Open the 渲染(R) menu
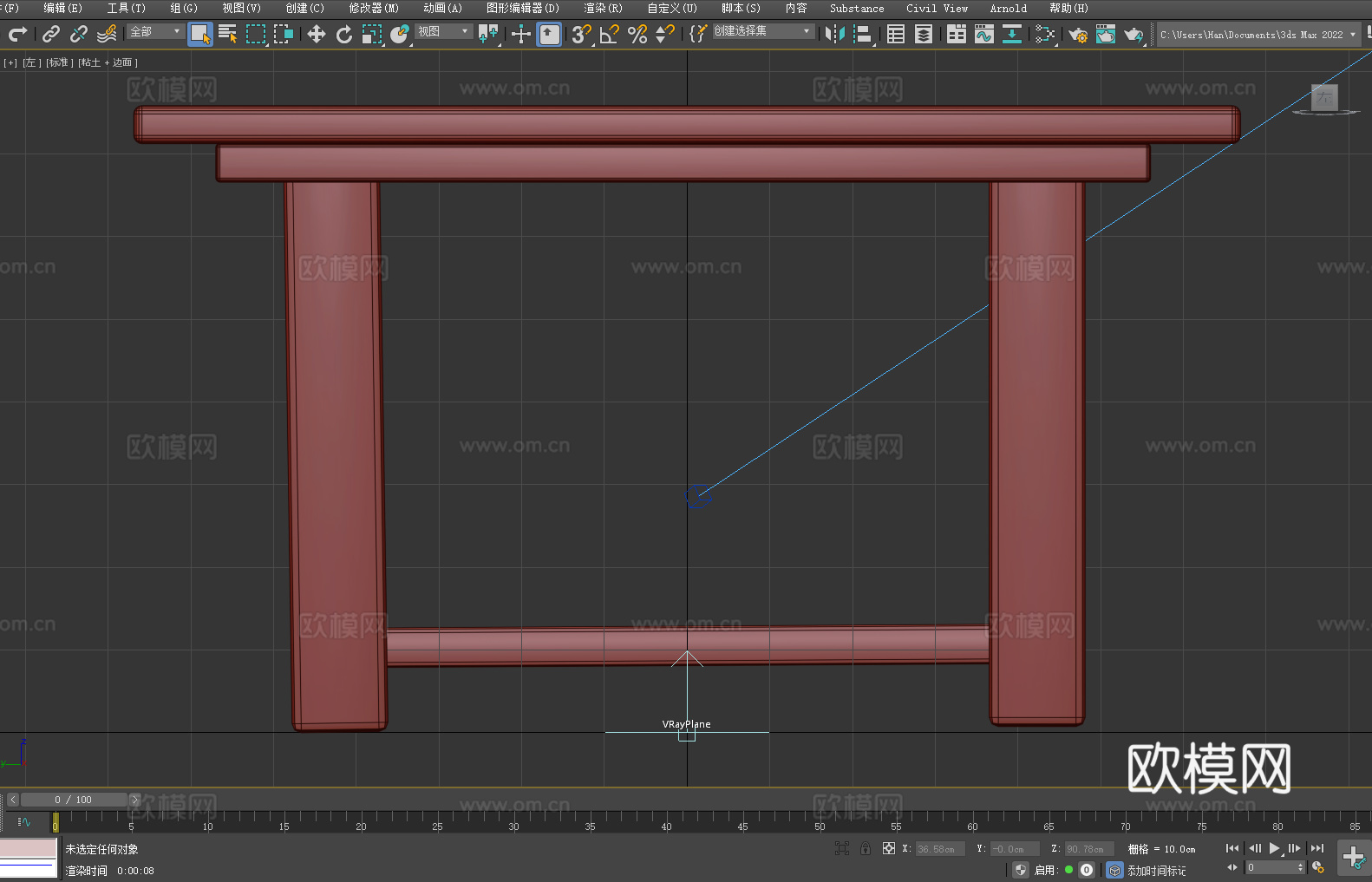Viewport: 1372px width, 882px height. click(603, 8)
